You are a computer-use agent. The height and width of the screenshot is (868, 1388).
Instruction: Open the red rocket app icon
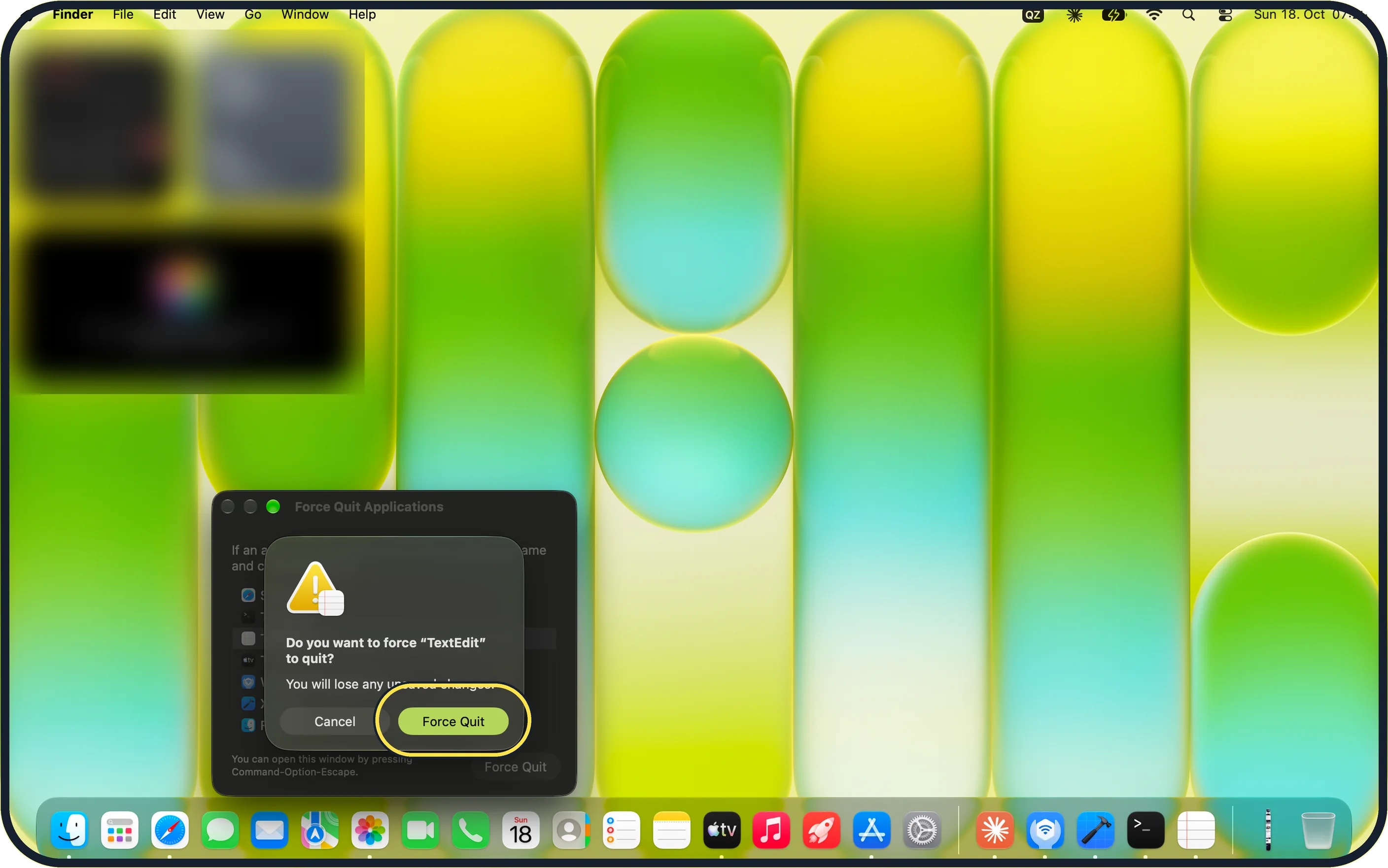(x=821, y=830)
